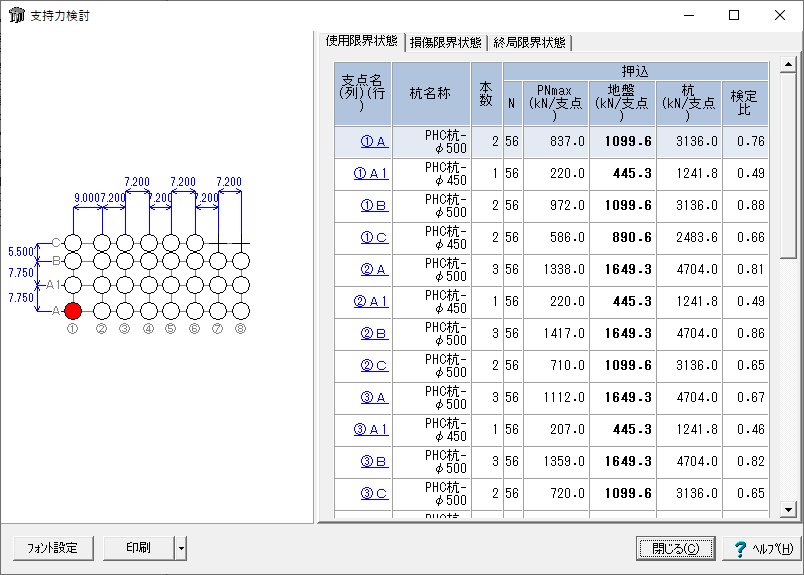The image size is (804, 575).
Task: Click the 地盤 value 890.6
Action: 632,237
